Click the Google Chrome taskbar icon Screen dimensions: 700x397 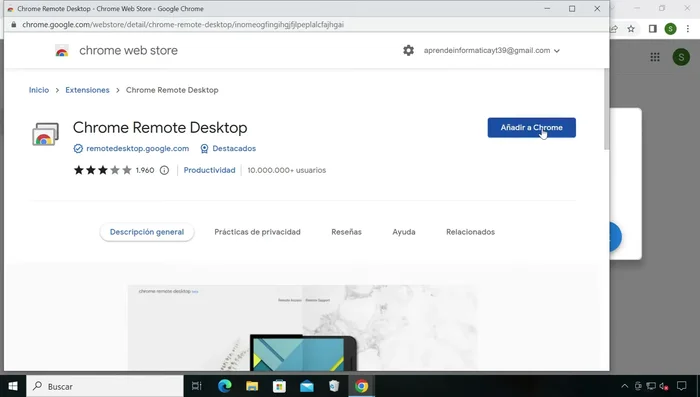pos(362,386)
